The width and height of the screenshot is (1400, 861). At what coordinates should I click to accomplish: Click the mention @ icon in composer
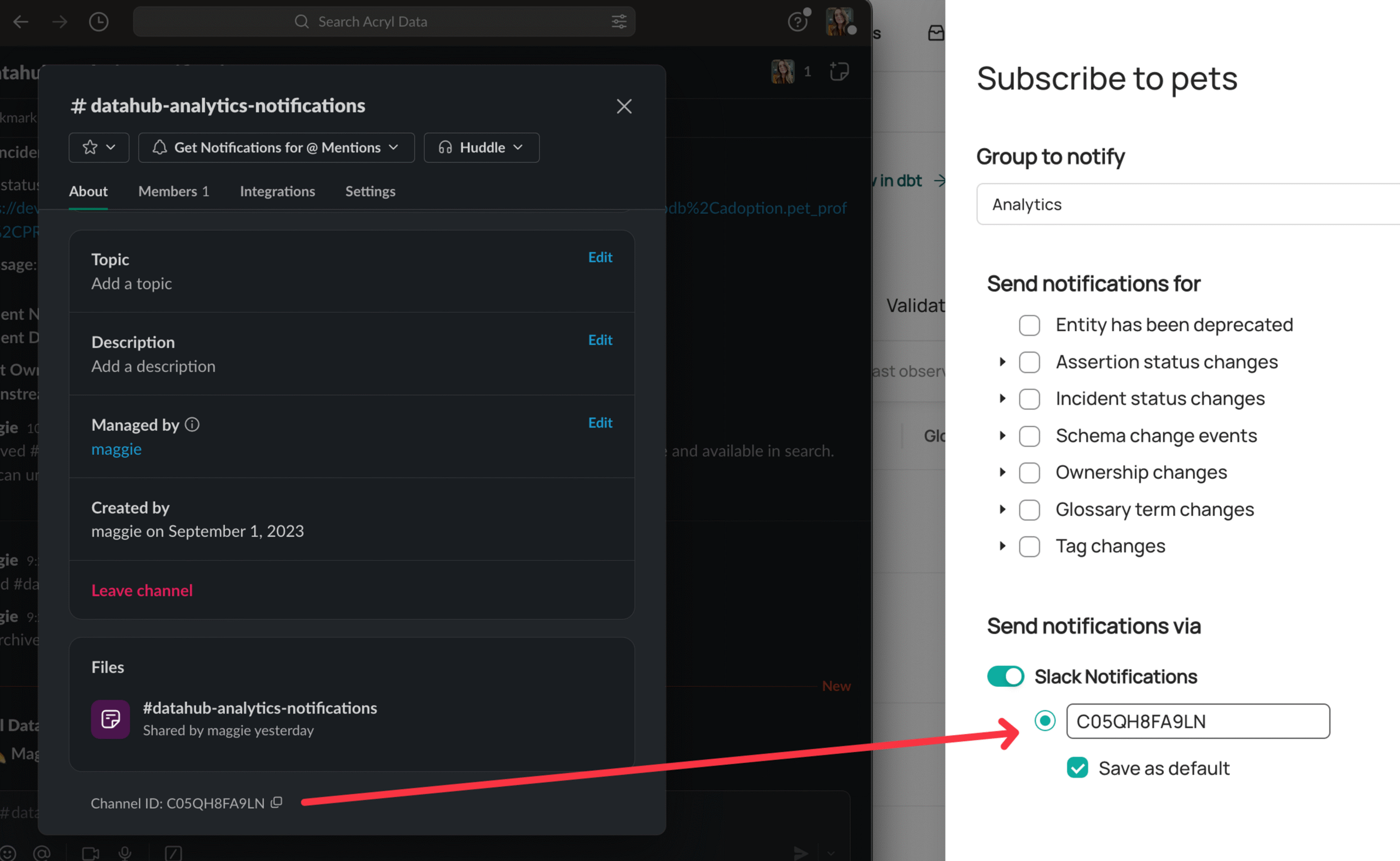[42, 853]
